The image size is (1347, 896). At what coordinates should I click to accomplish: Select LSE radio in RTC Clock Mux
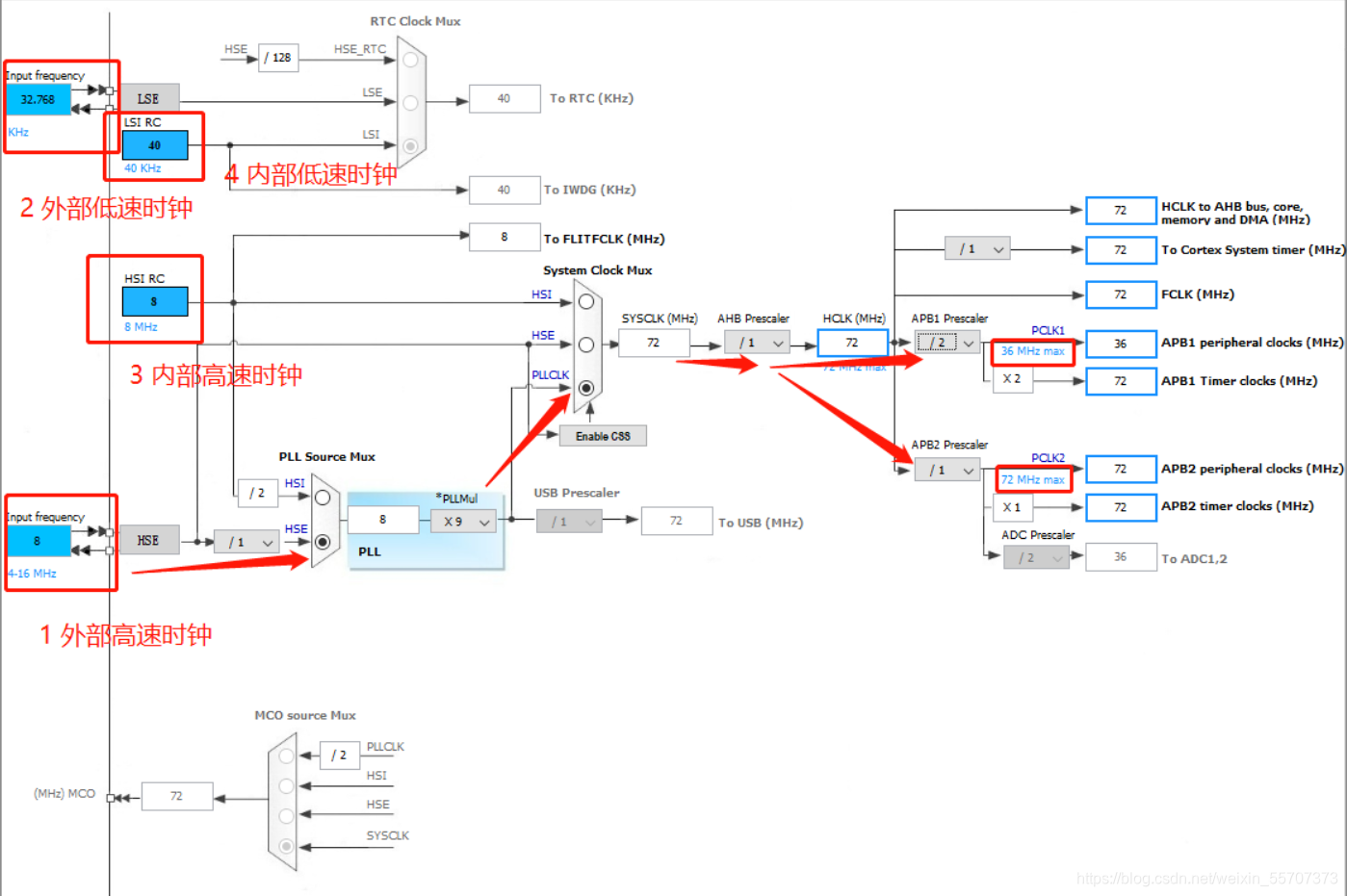411,103
